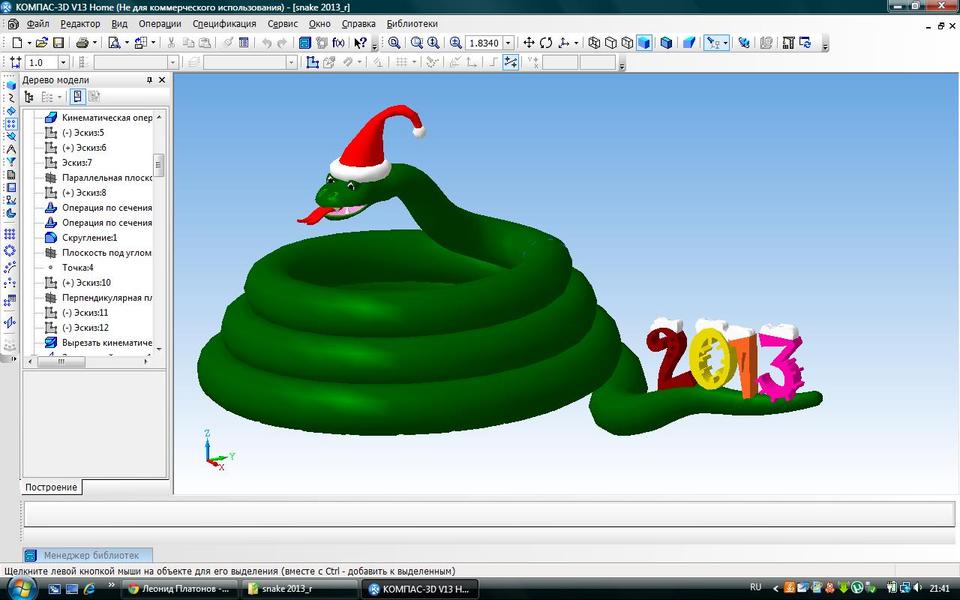The image size is (960, 600).
Task: Enable shaded (полутоновое) display mode
Action: click(643, 43)
